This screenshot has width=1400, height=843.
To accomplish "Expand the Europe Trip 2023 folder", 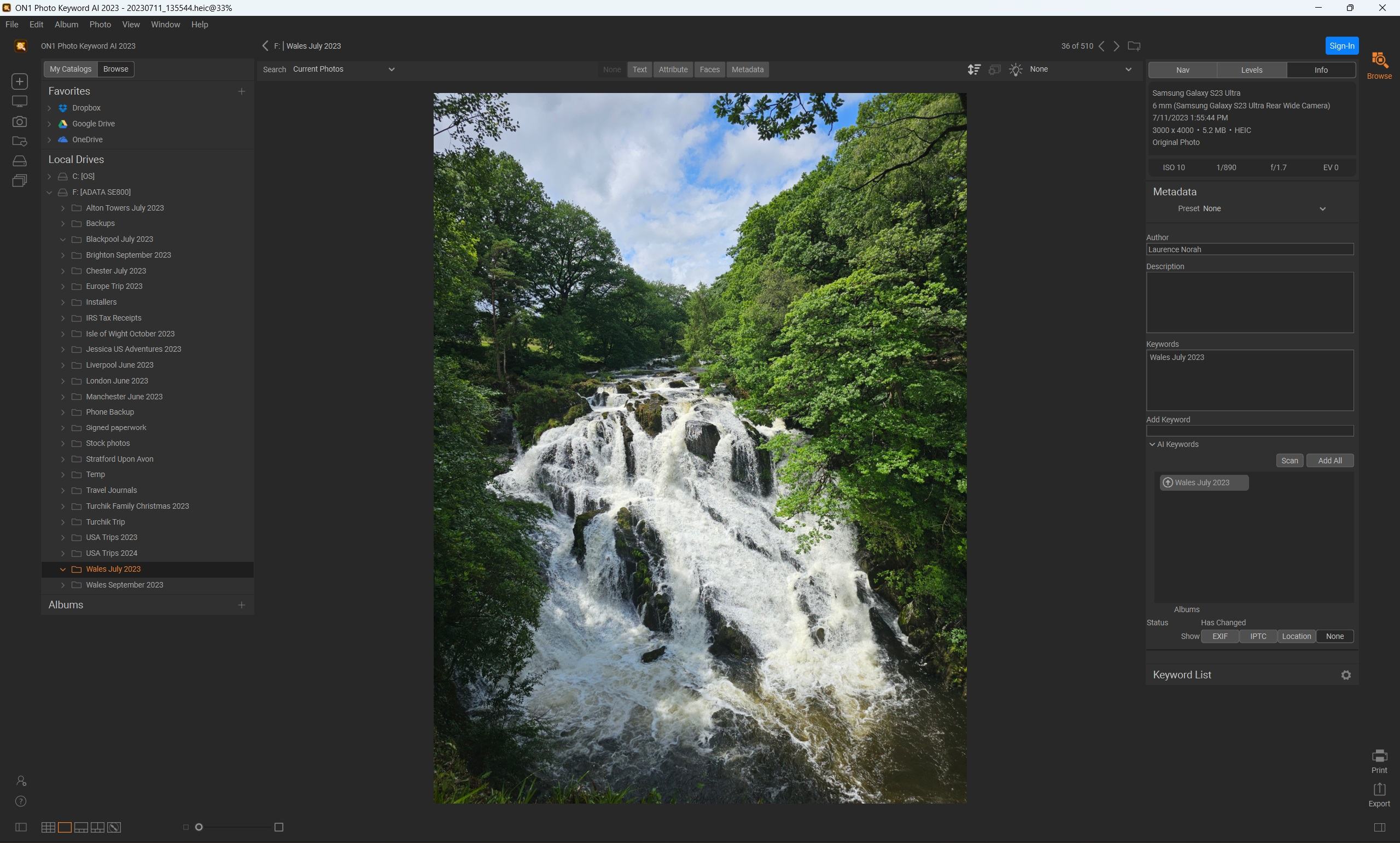I will tap(63, 286).
